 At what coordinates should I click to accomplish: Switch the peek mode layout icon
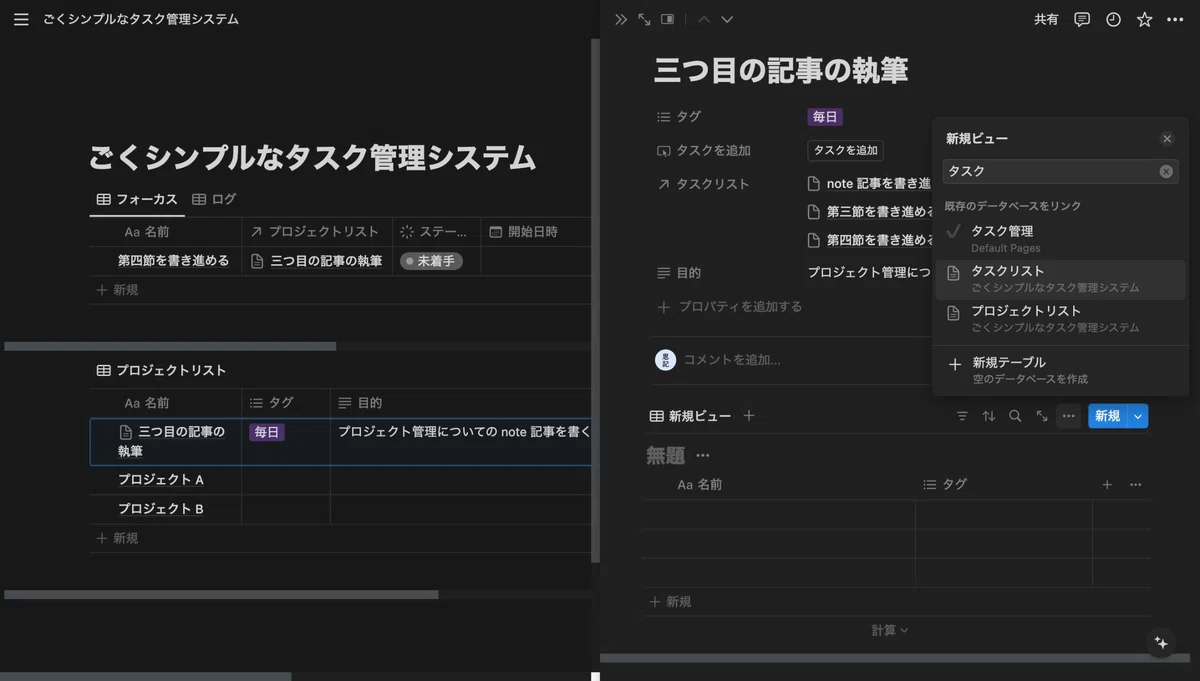coord(667,19)
